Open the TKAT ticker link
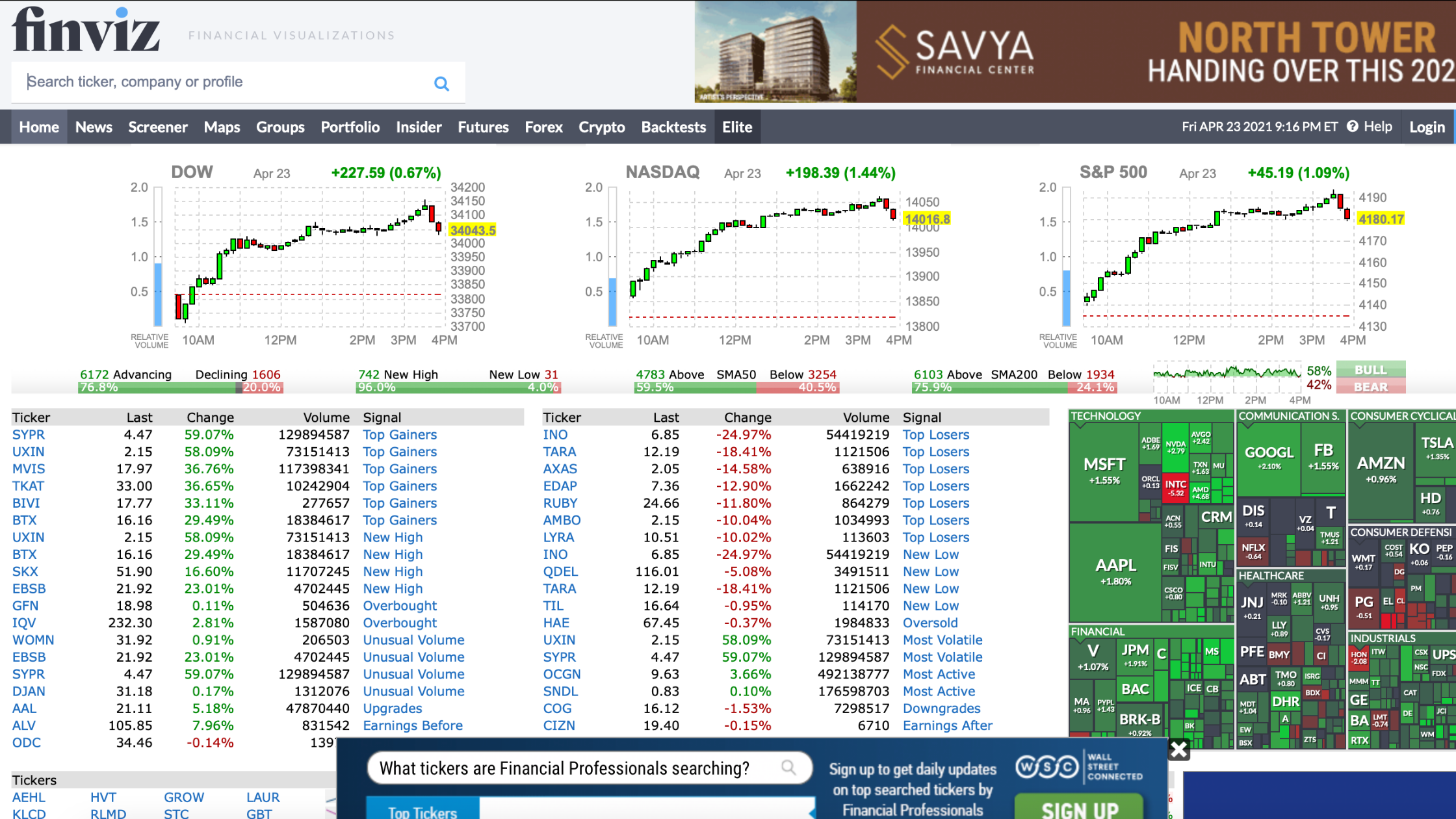The height and width of the screenshot is (819, 1456). coord(28,486)
